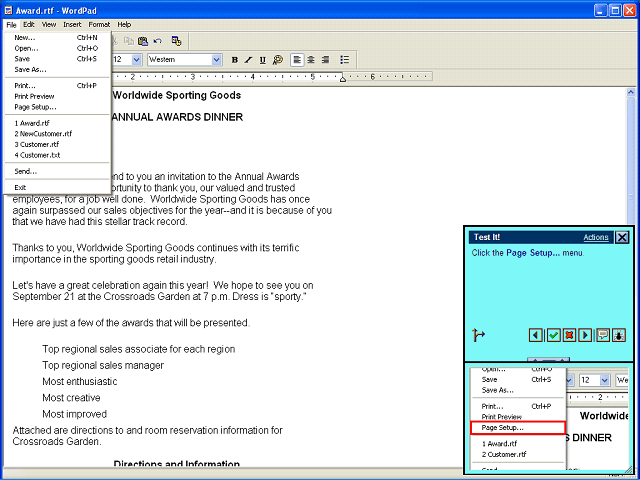Expand the font size dropdown arrow
Image resolution: width=640 pixels, height=480 pixels.
click(x=137, y=60)
